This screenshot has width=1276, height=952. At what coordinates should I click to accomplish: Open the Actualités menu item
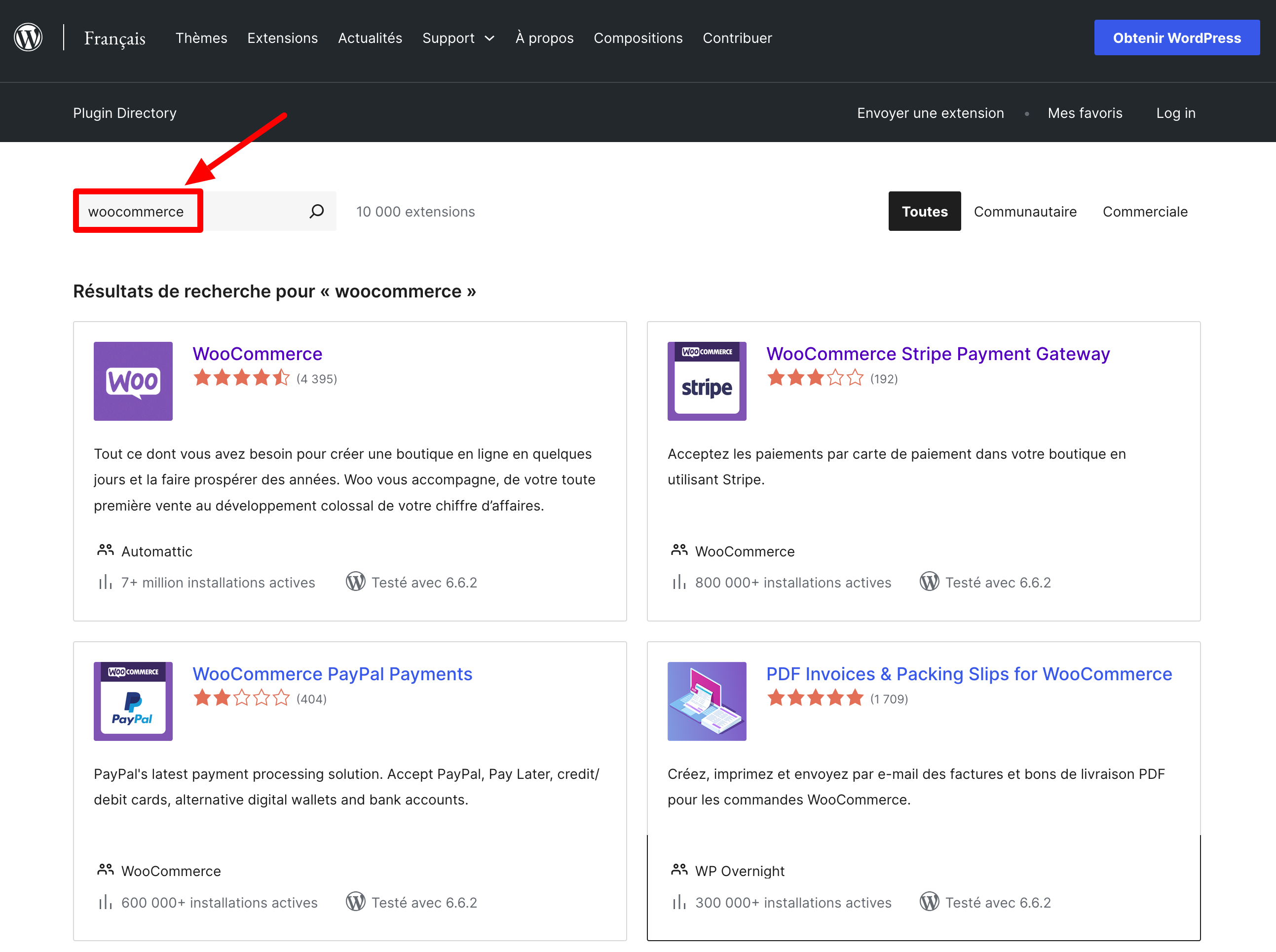click(x=370, y=38)
